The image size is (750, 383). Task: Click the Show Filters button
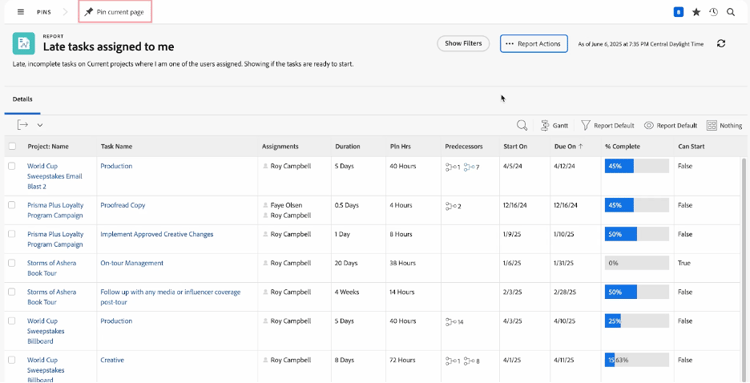pos(463,44)
